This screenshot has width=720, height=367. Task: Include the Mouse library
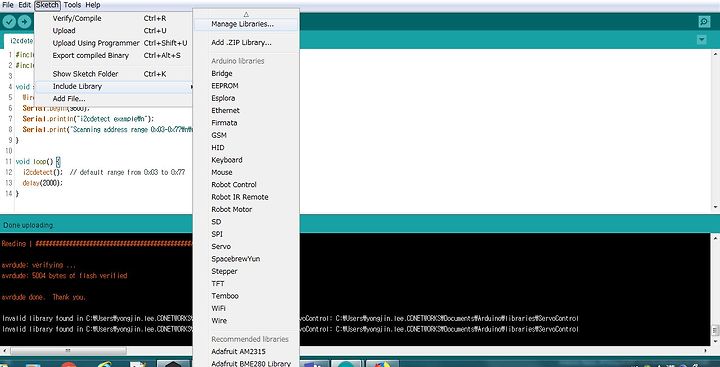click(246, 173)
